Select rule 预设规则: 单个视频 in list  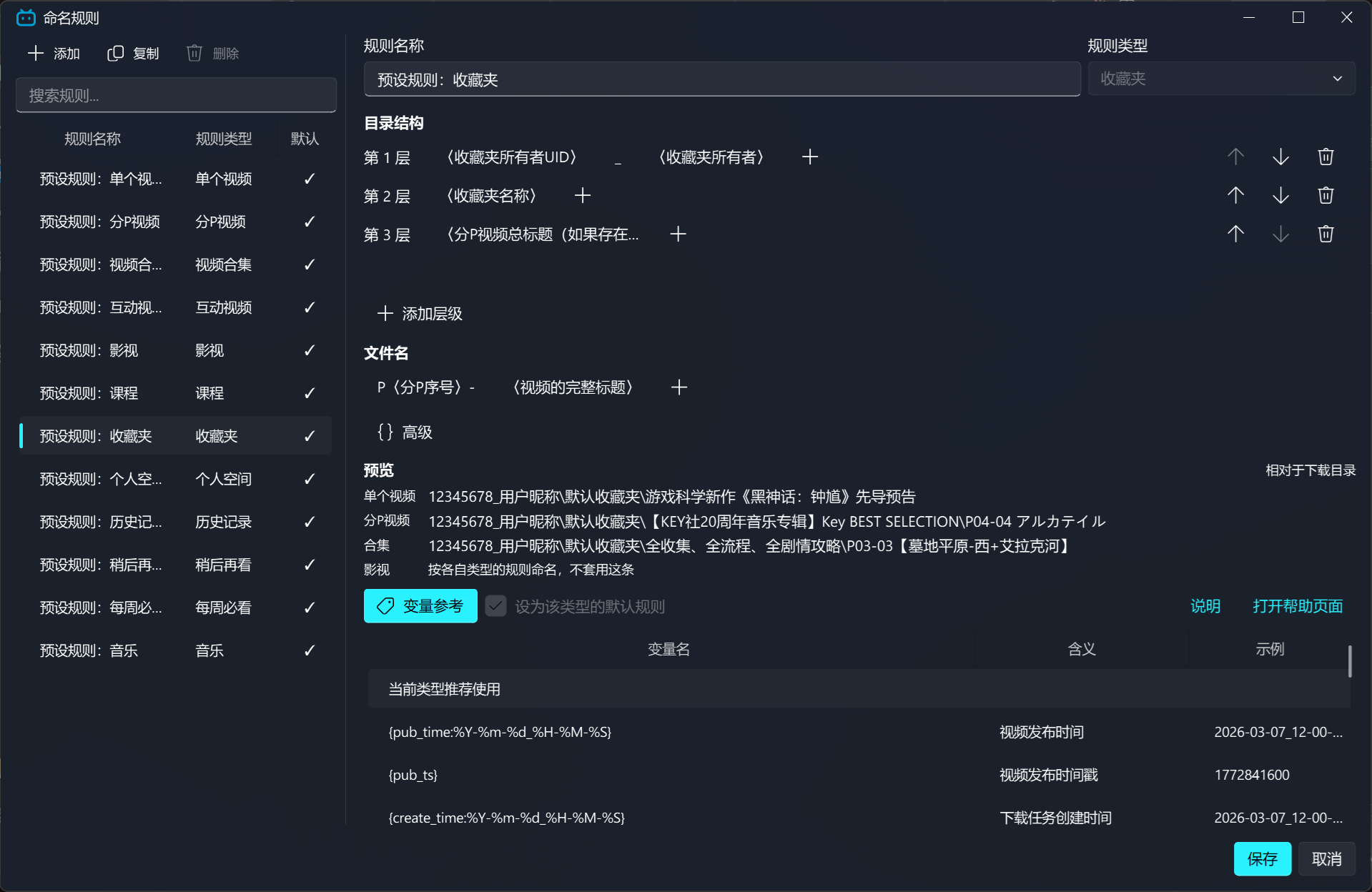tap(176, 179)
